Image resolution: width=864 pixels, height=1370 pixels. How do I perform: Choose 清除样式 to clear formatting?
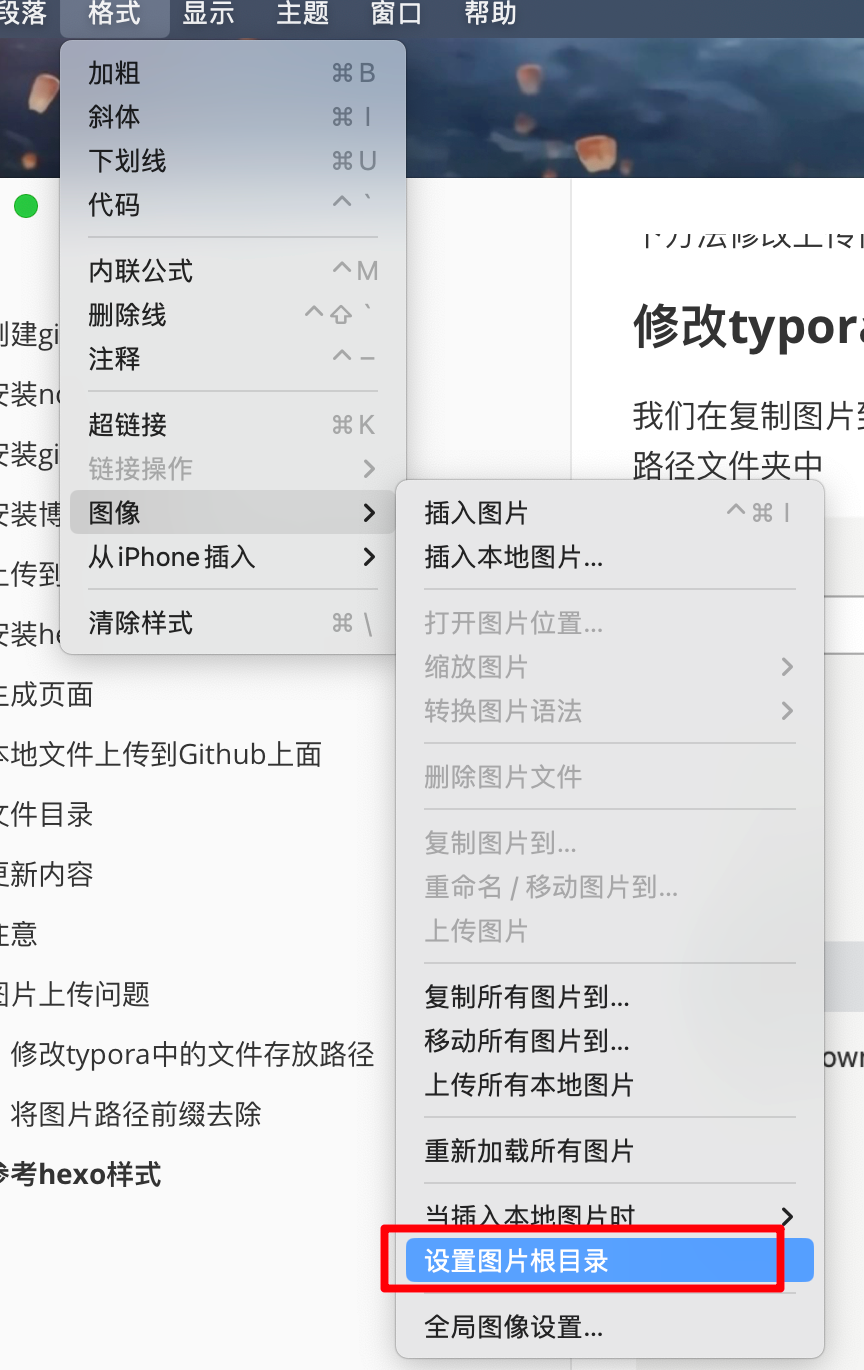(140, 623)
